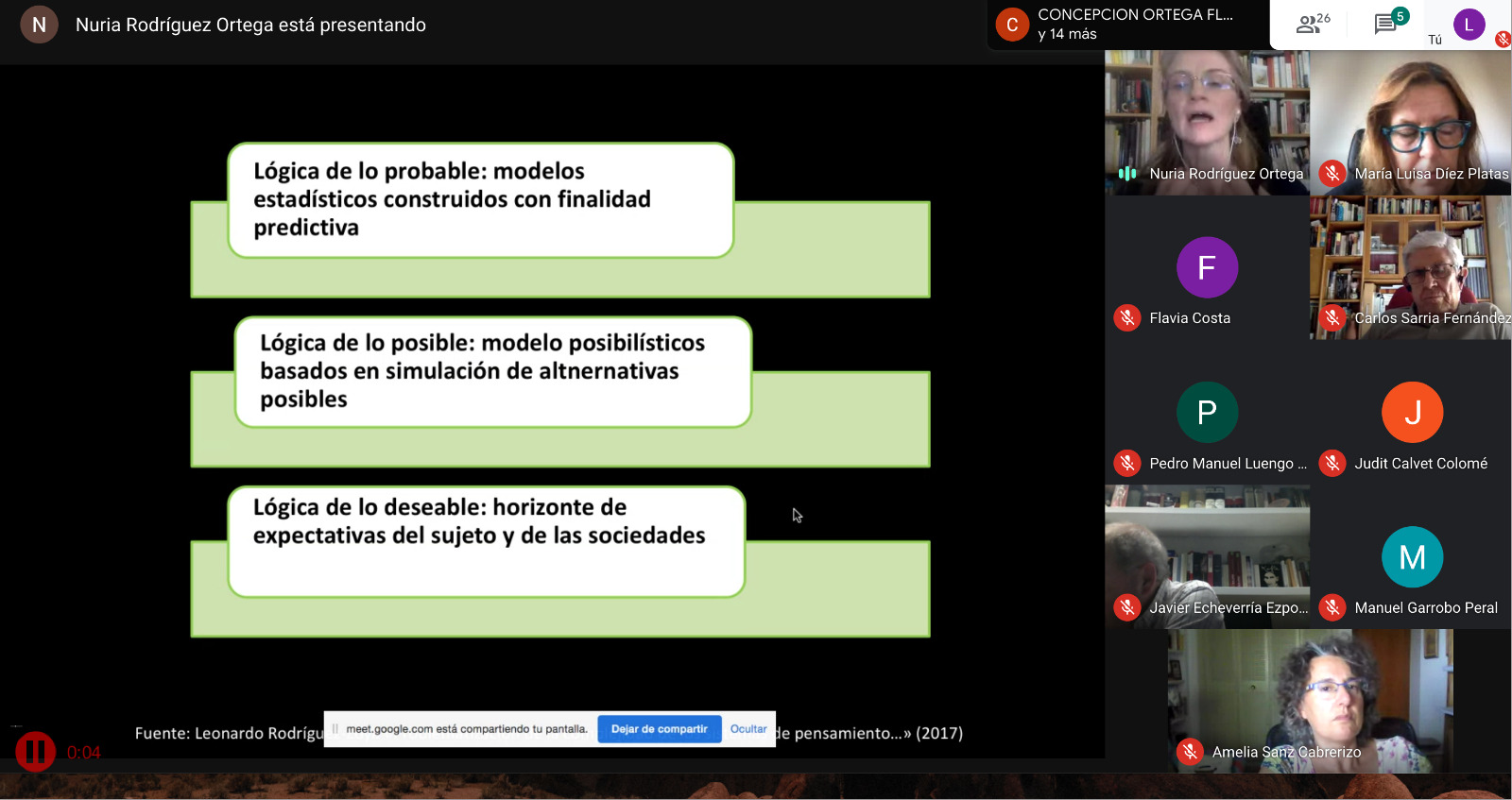Click the 'Lógica de lo probable' slide box
The image size is (1512, 800).
point(480,199)
